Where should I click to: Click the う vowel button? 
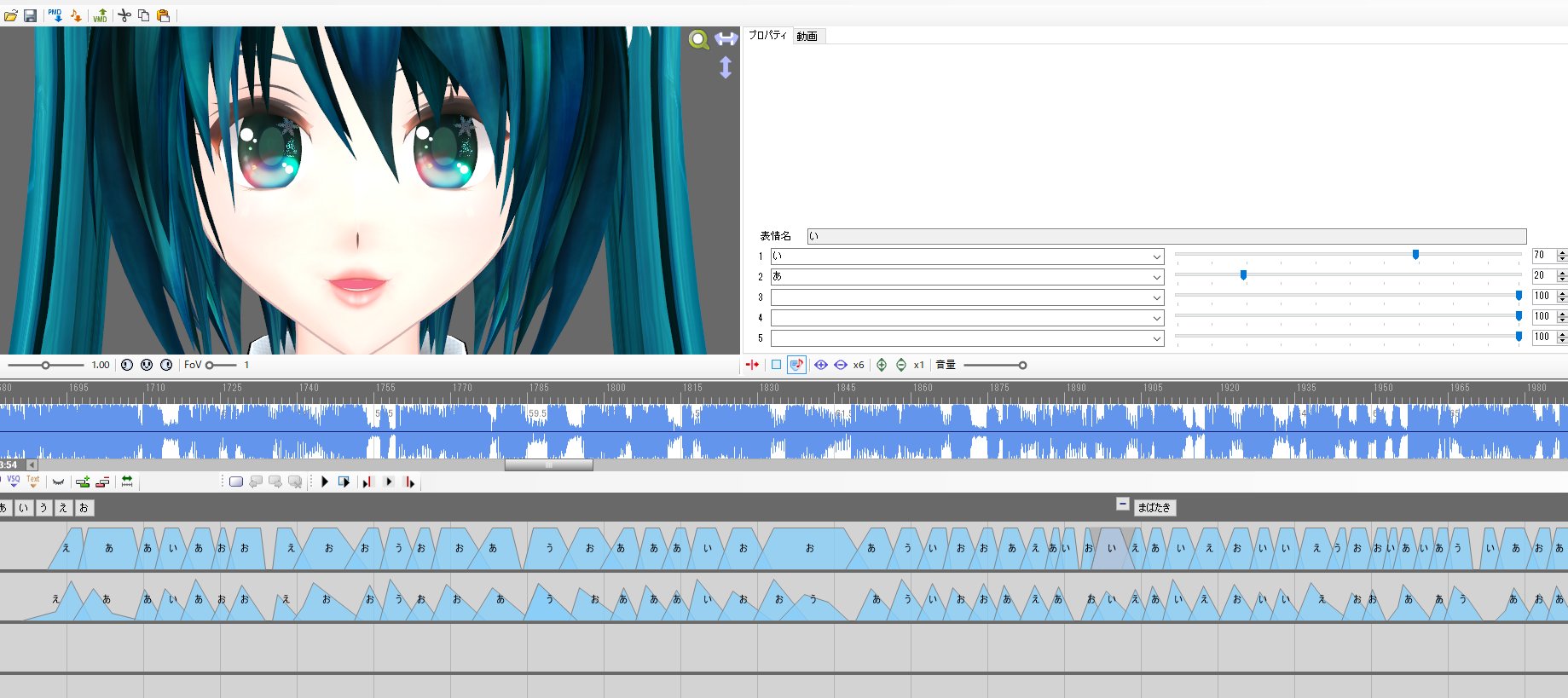(x=43, y=507)
